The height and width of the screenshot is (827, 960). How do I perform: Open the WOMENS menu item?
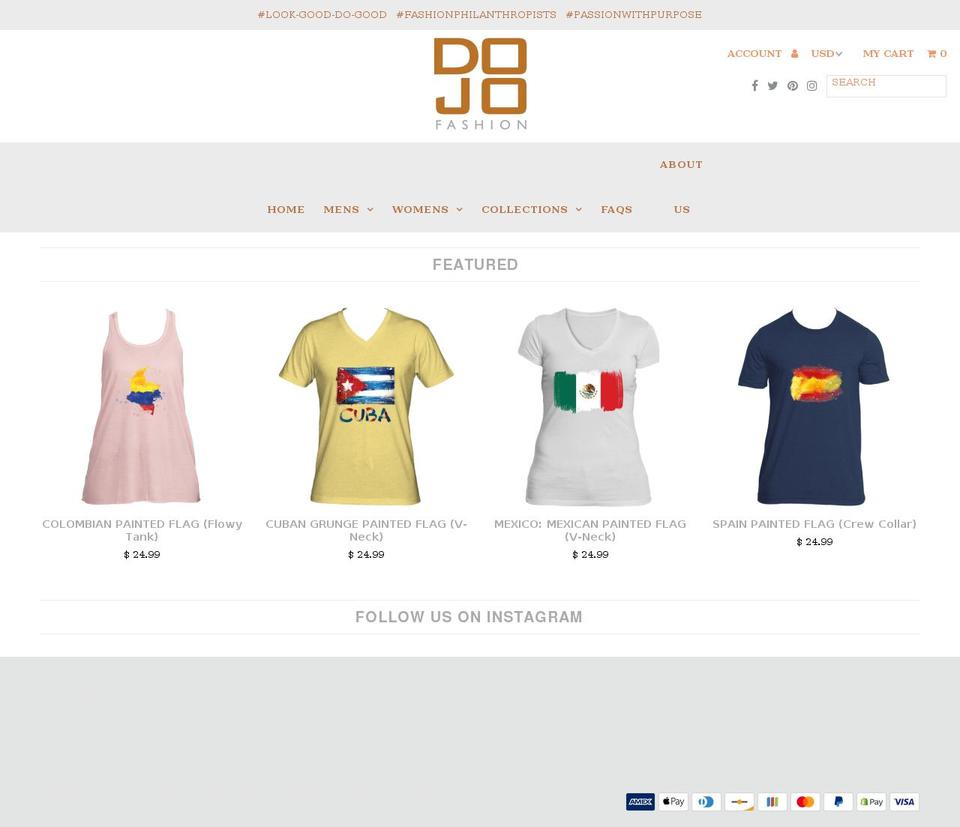420,209
